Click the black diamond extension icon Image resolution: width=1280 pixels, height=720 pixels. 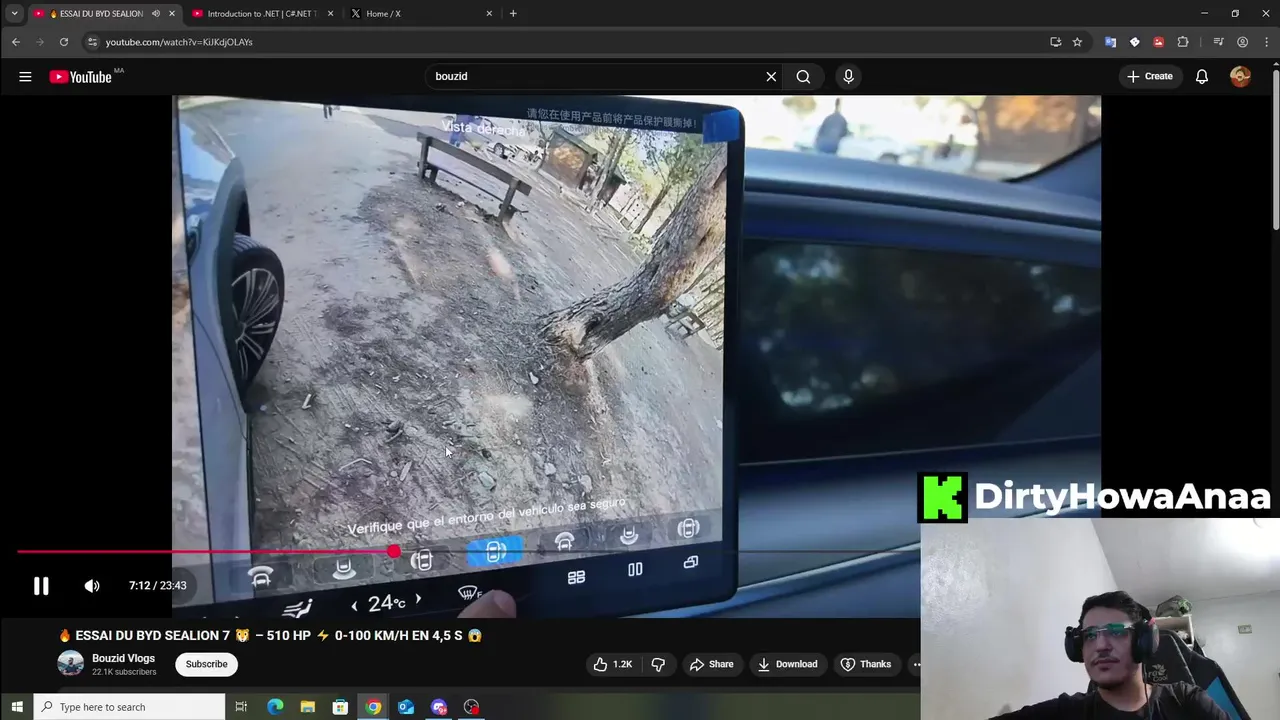1134,42
